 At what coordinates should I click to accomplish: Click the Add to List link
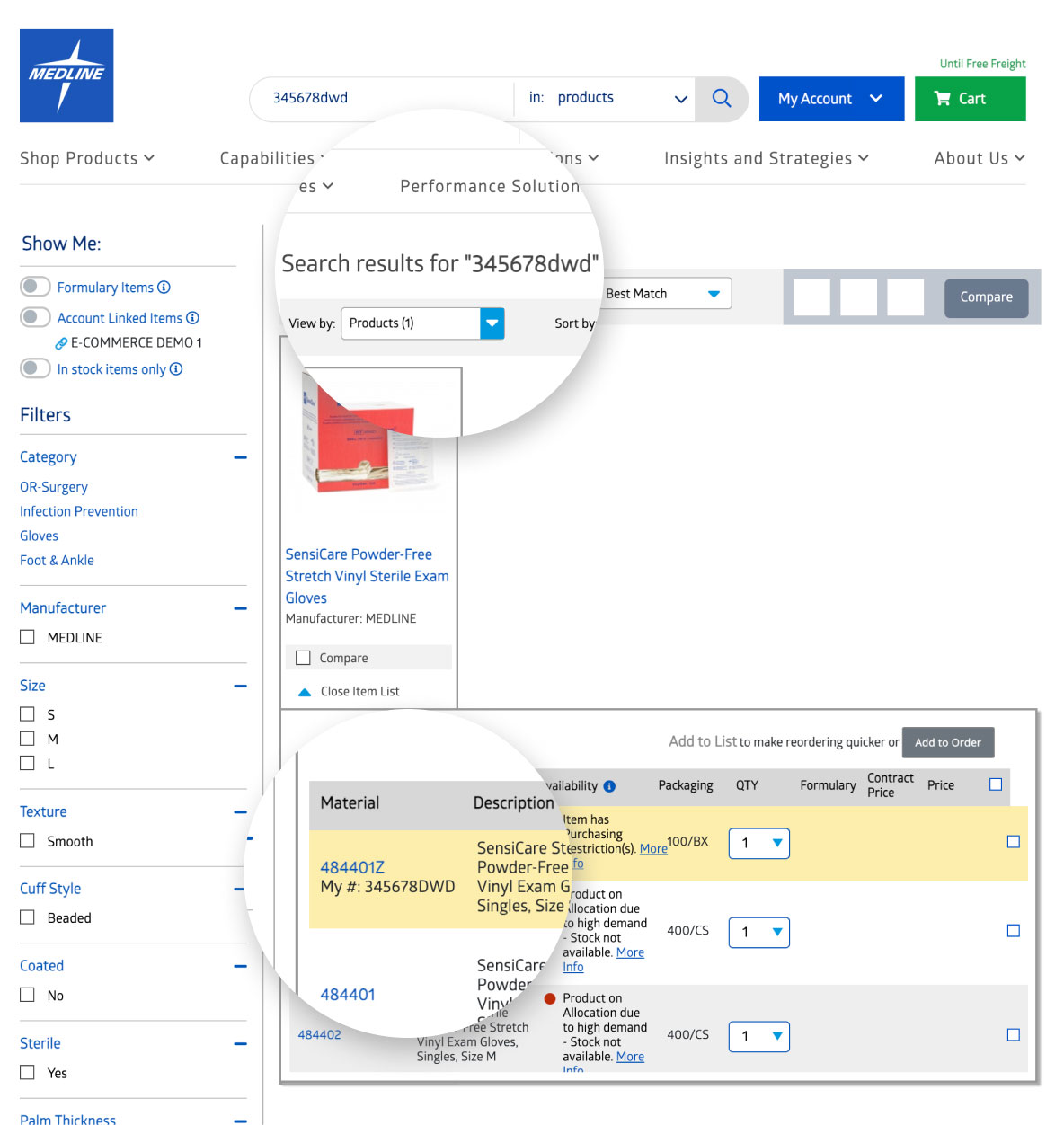coord(703,741)
